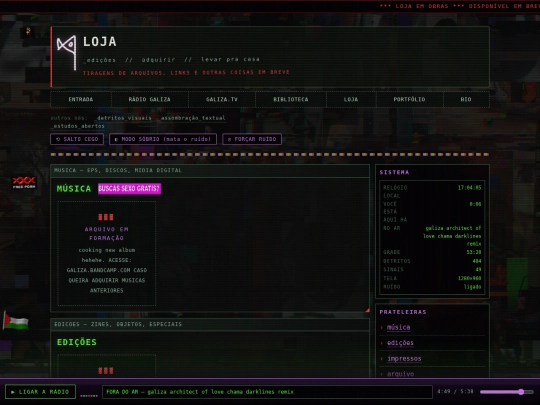Image resolution: width=540 pixels, height=405 pixels.
Task: Click the three red blocks in the Edições card
Action: [x=106, y=371]
